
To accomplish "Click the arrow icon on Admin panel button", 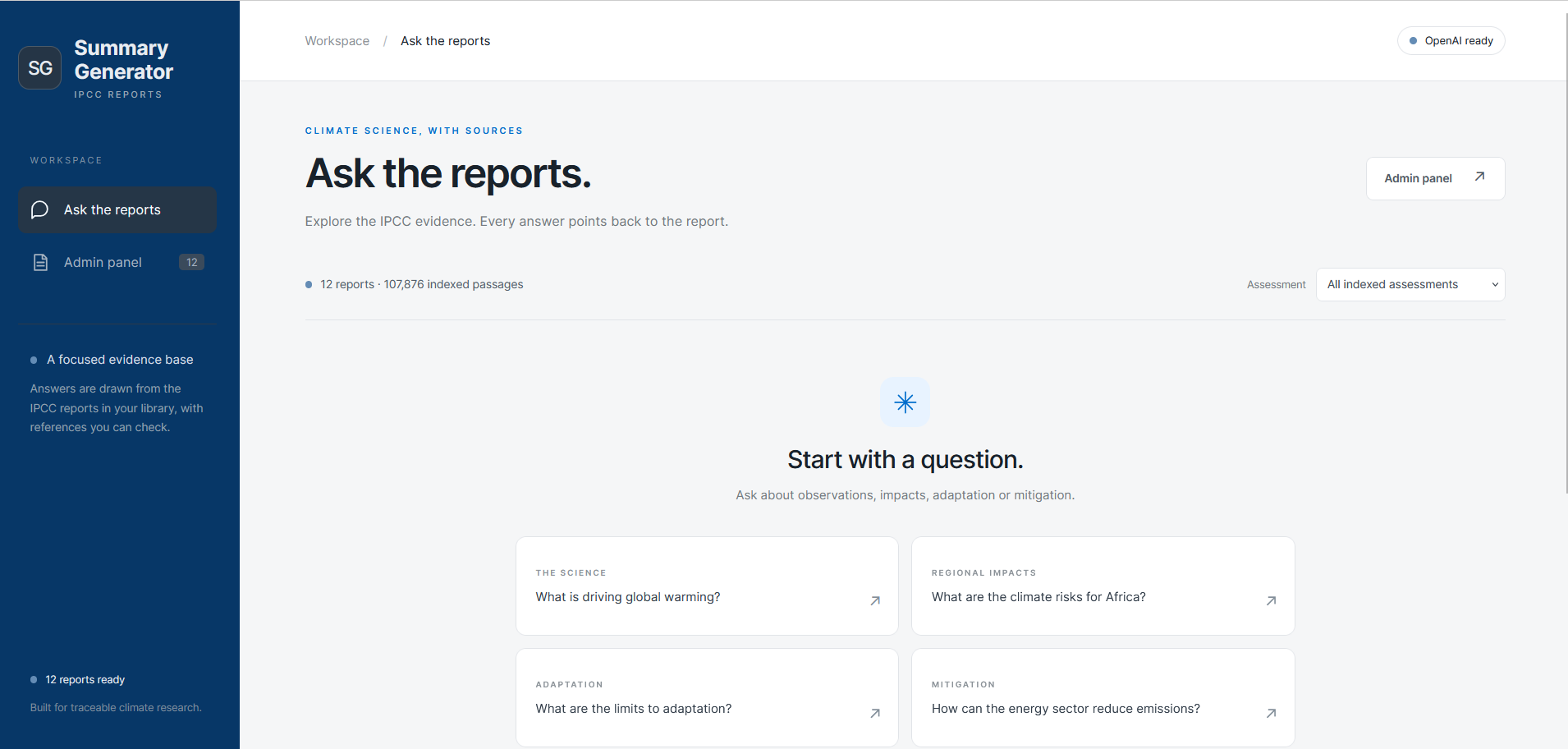I will click(1479, 177).
